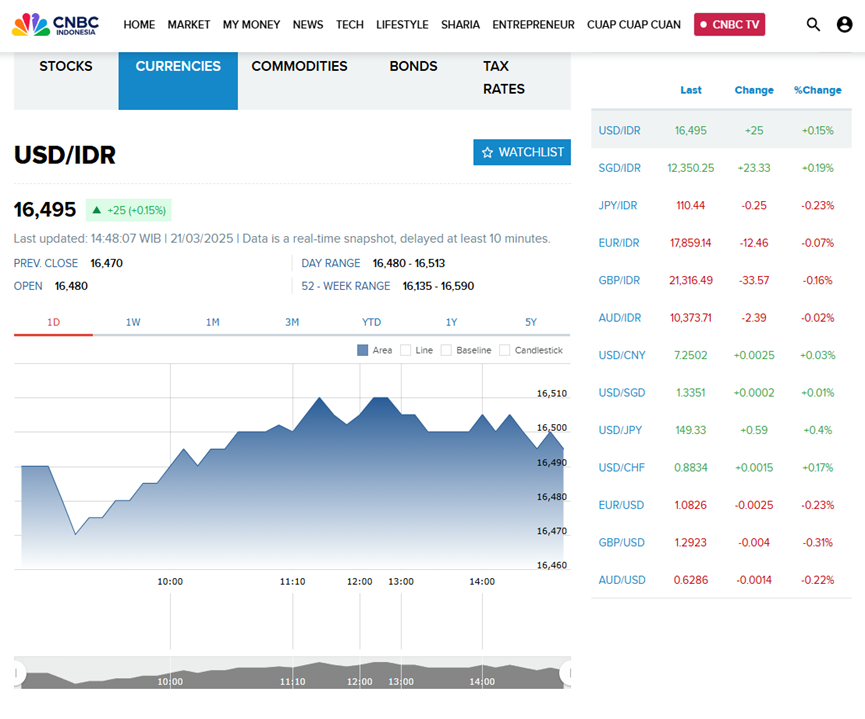The width and height of the screenshot is (865, 719).
Task: Open the user account profile icon
Action: 844,25
